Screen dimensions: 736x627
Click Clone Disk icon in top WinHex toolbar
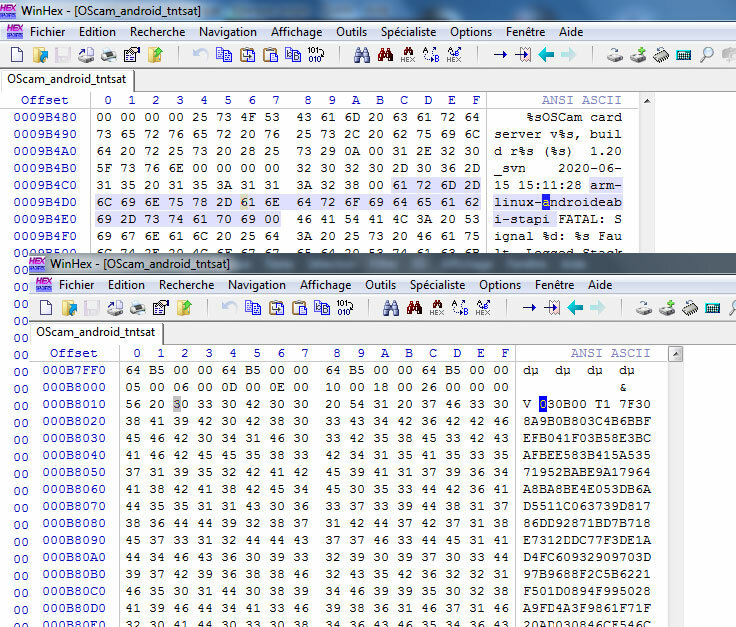pos(638,55)
